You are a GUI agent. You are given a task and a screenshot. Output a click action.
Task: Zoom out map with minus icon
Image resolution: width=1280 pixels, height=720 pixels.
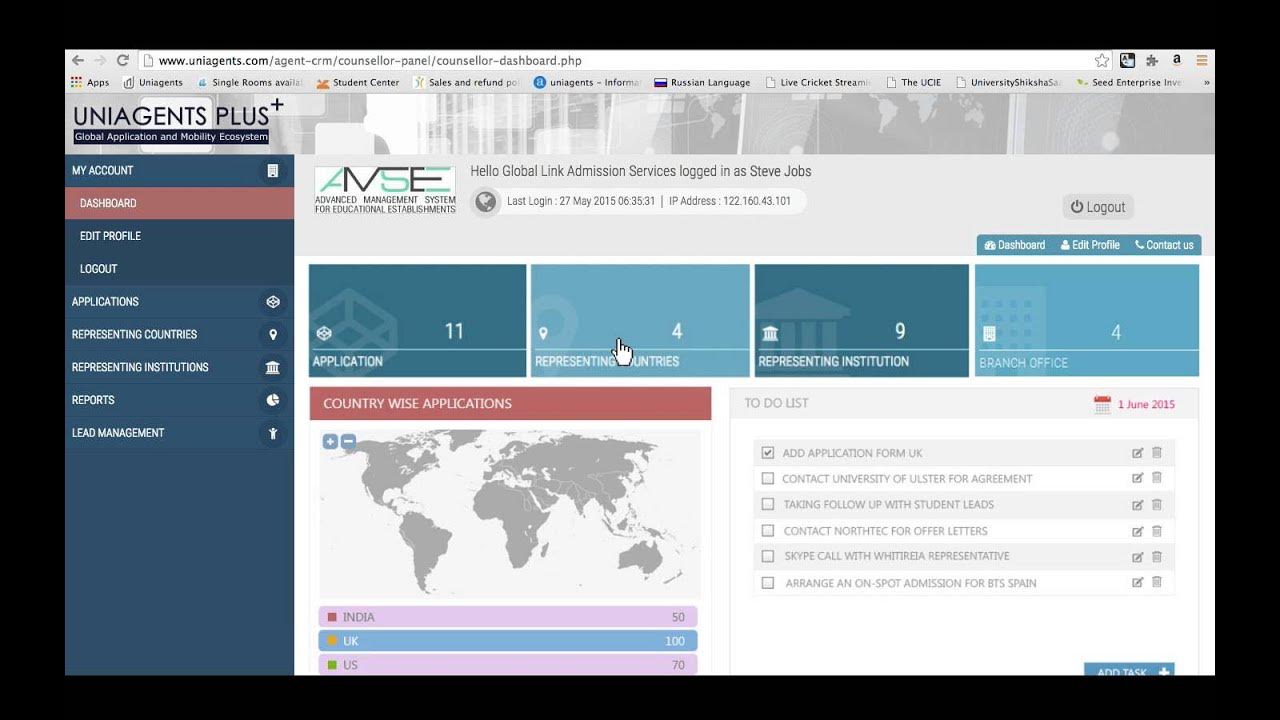coord(348,441)
